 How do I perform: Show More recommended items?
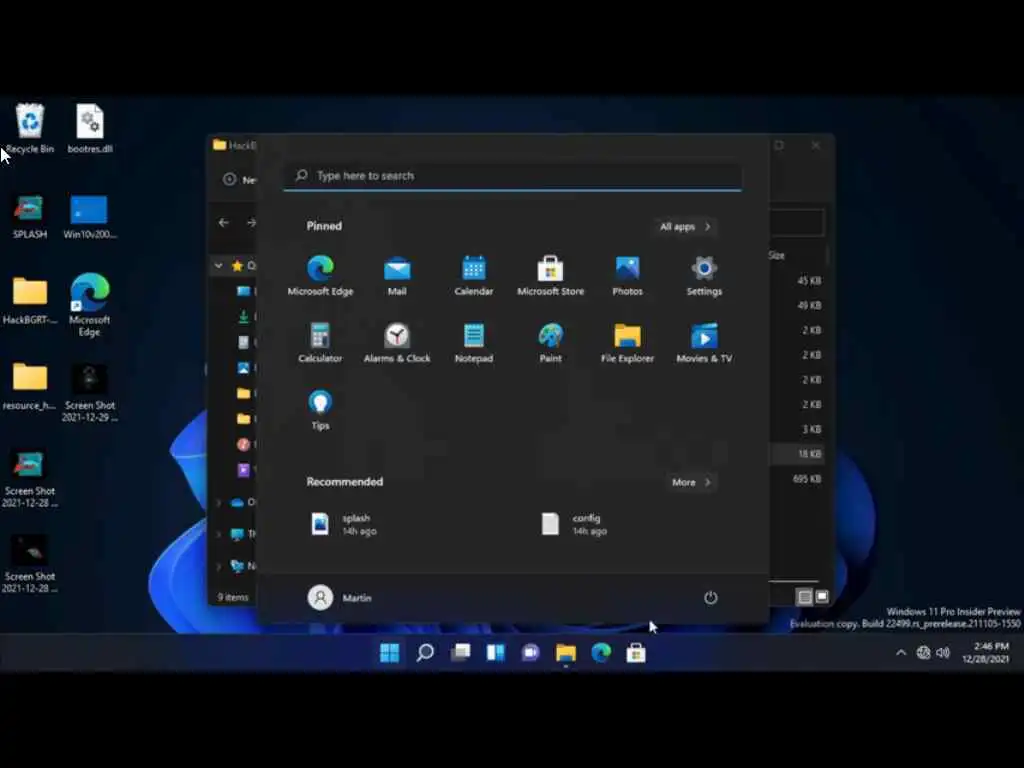pyautogui.click(x=691, y=482)
